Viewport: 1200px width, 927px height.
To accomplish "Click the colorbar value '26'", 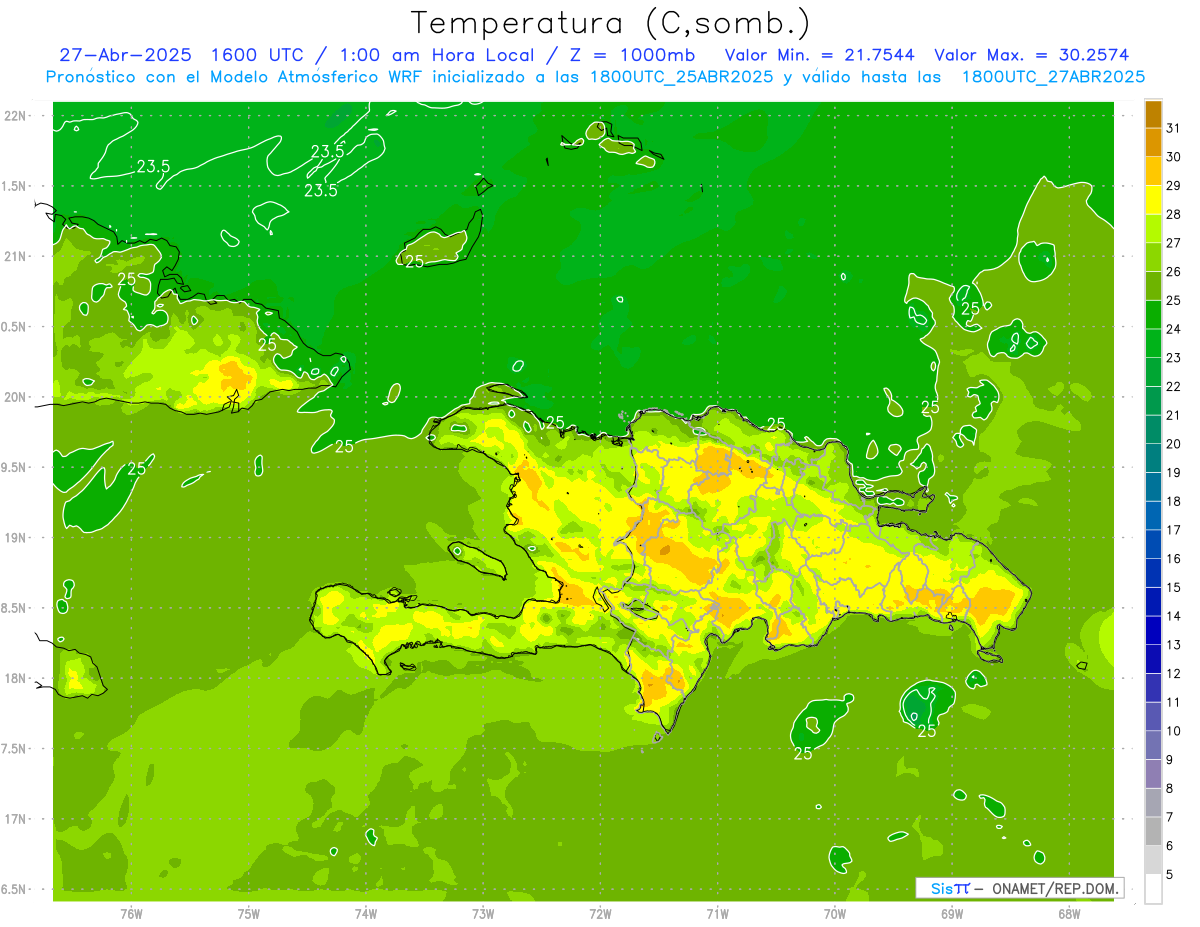I will click(x=1173, y=271).
